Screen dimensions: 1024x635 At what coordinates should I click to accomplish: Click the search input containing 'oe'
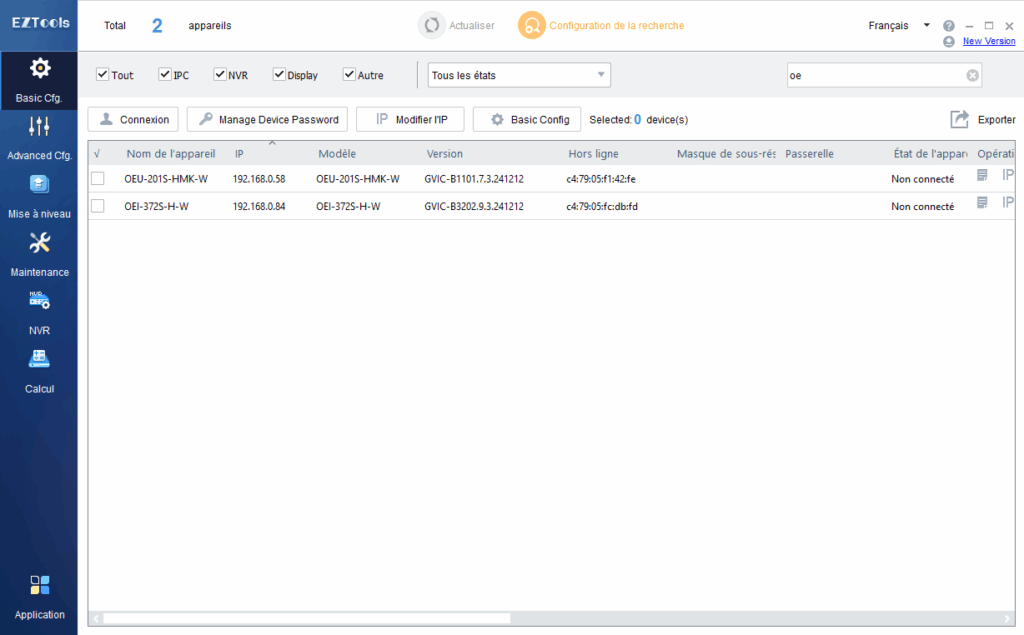(x=876, y=75)
